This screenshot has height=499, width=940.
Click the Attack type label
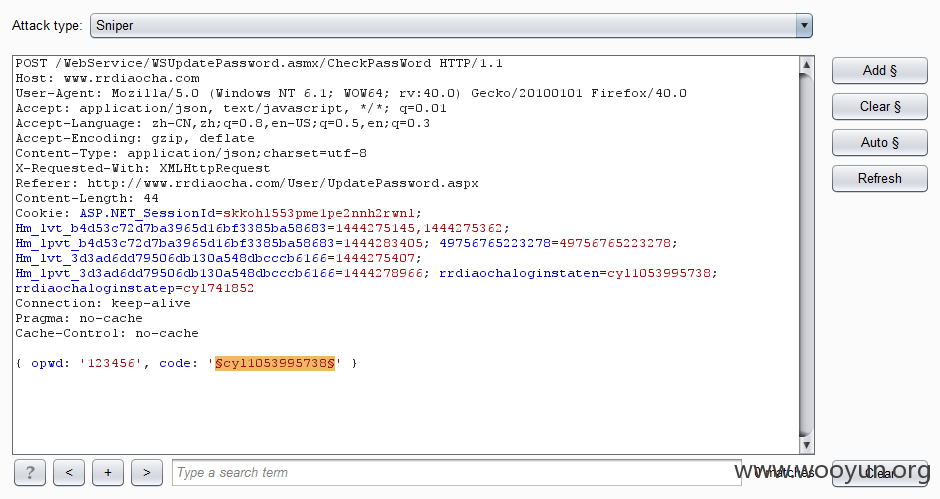tap(47, 26)
